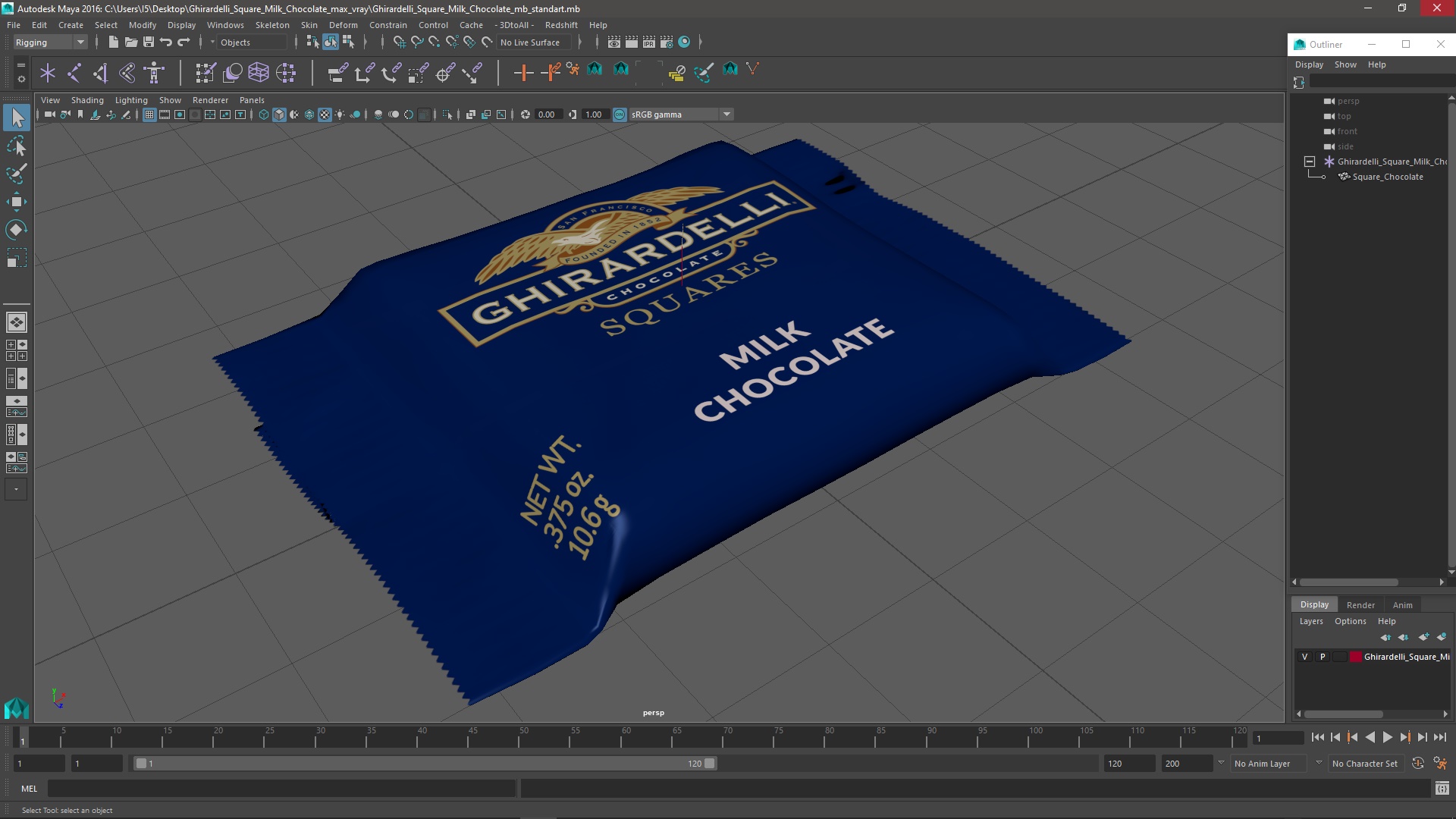
Task: Toggle color management ON button
Action: click(620, 115)
